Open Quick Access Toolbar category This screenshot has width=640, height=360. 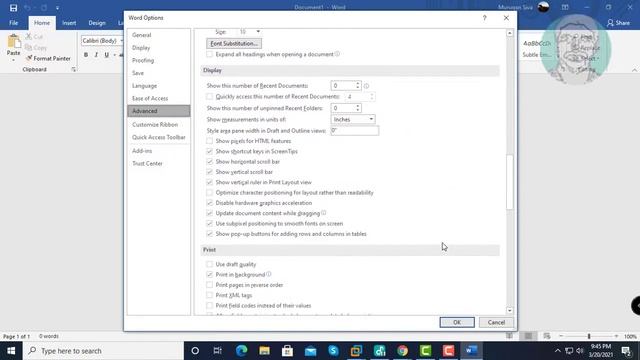pyautogui.click(x=159, y=137)
